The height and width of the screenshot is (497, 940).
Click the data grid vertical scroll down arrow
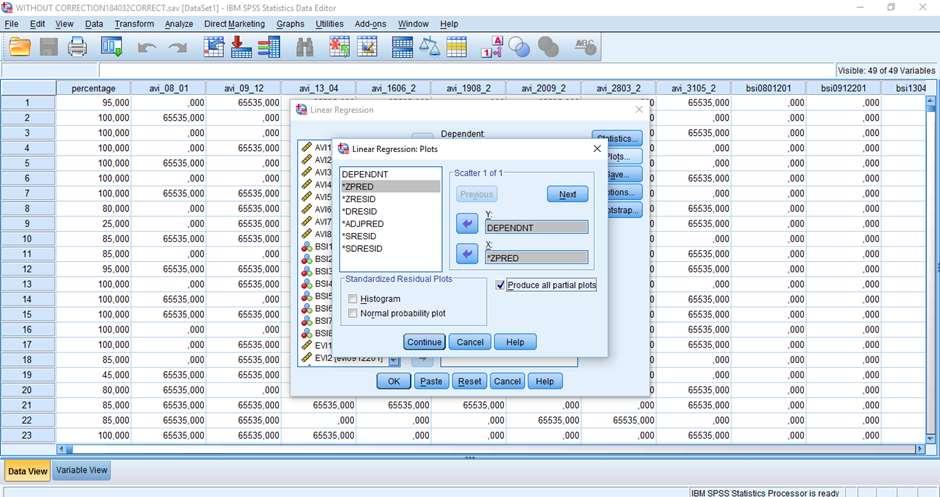point(930,439)
